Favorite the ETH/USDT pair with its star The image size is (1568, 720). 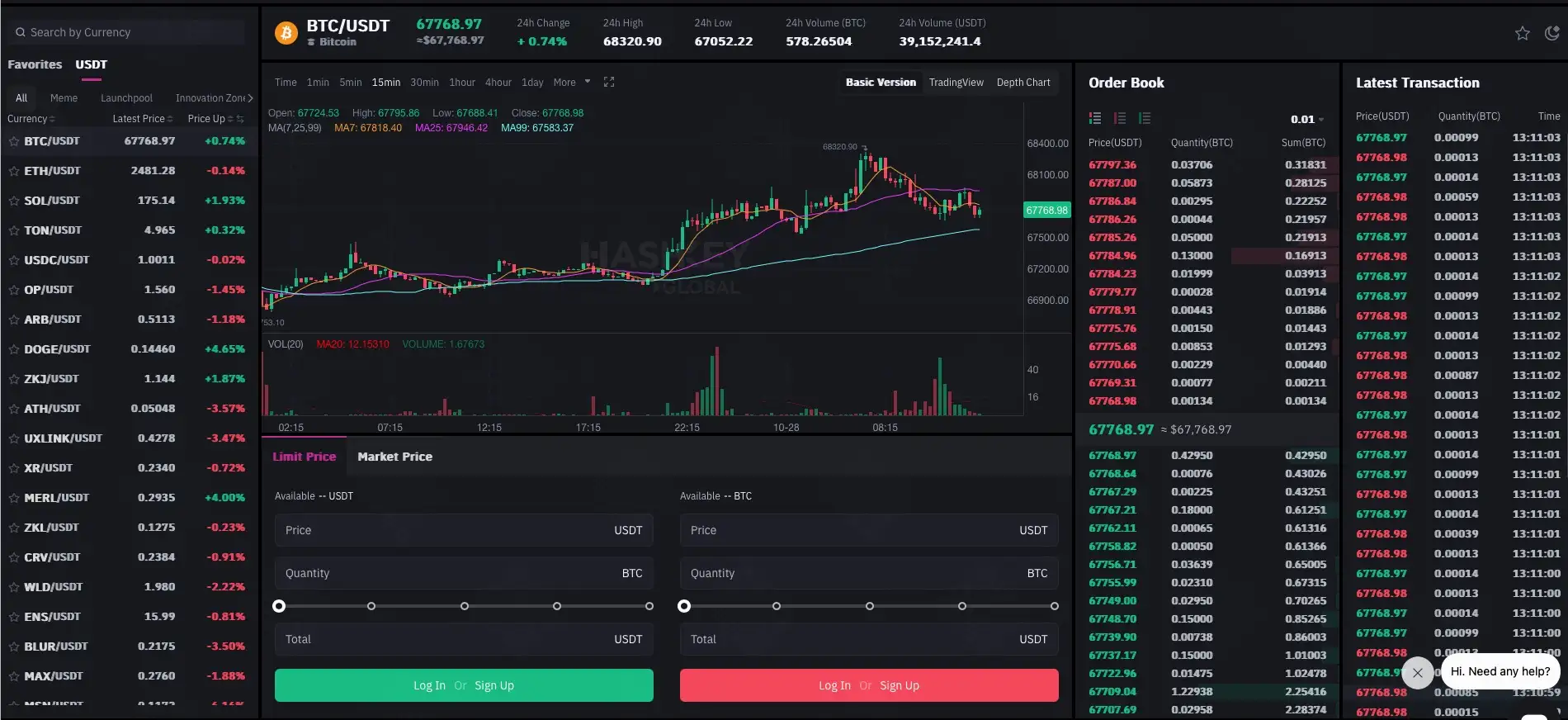(x=14, y=171)
